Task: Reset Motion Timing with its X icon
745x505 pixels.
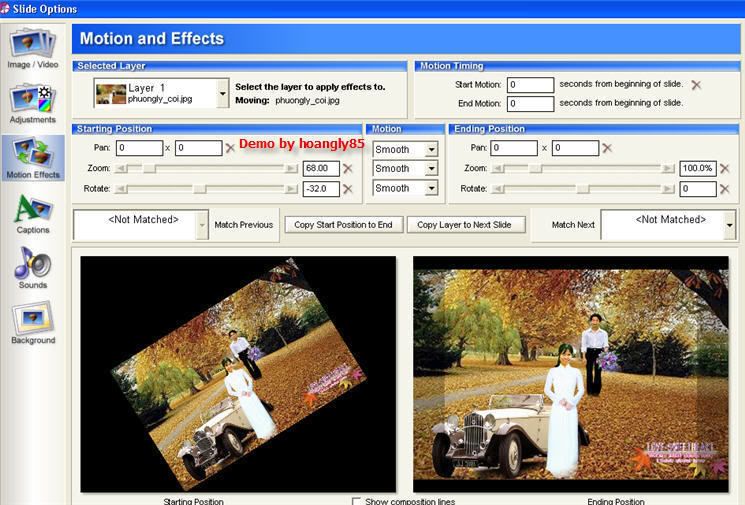Action: 696,85
